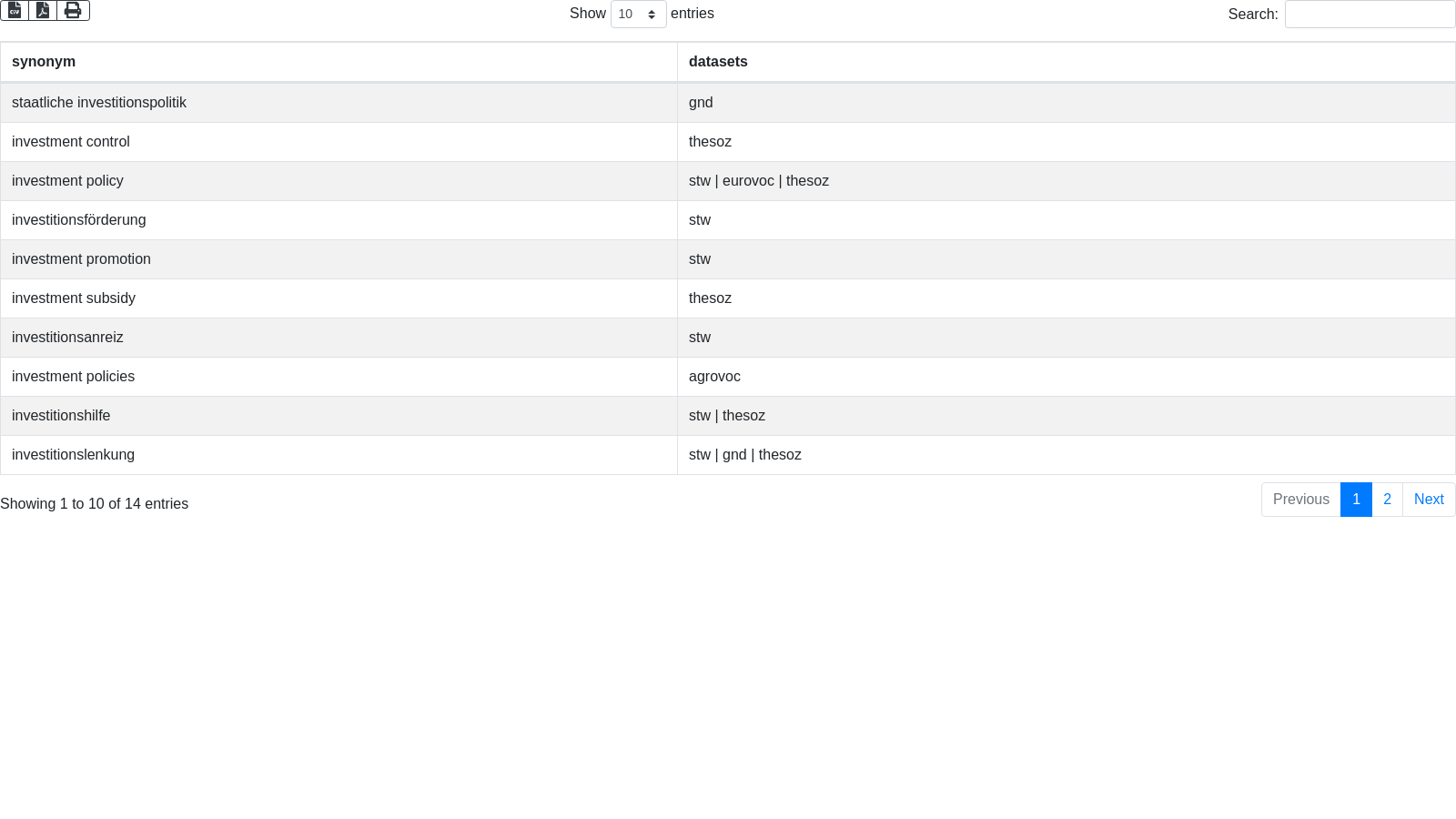Click 'stw | gnd | thesoz' datasets cell
The height and width of the screenshot is (819, 1456).
(x=745, y=455)
